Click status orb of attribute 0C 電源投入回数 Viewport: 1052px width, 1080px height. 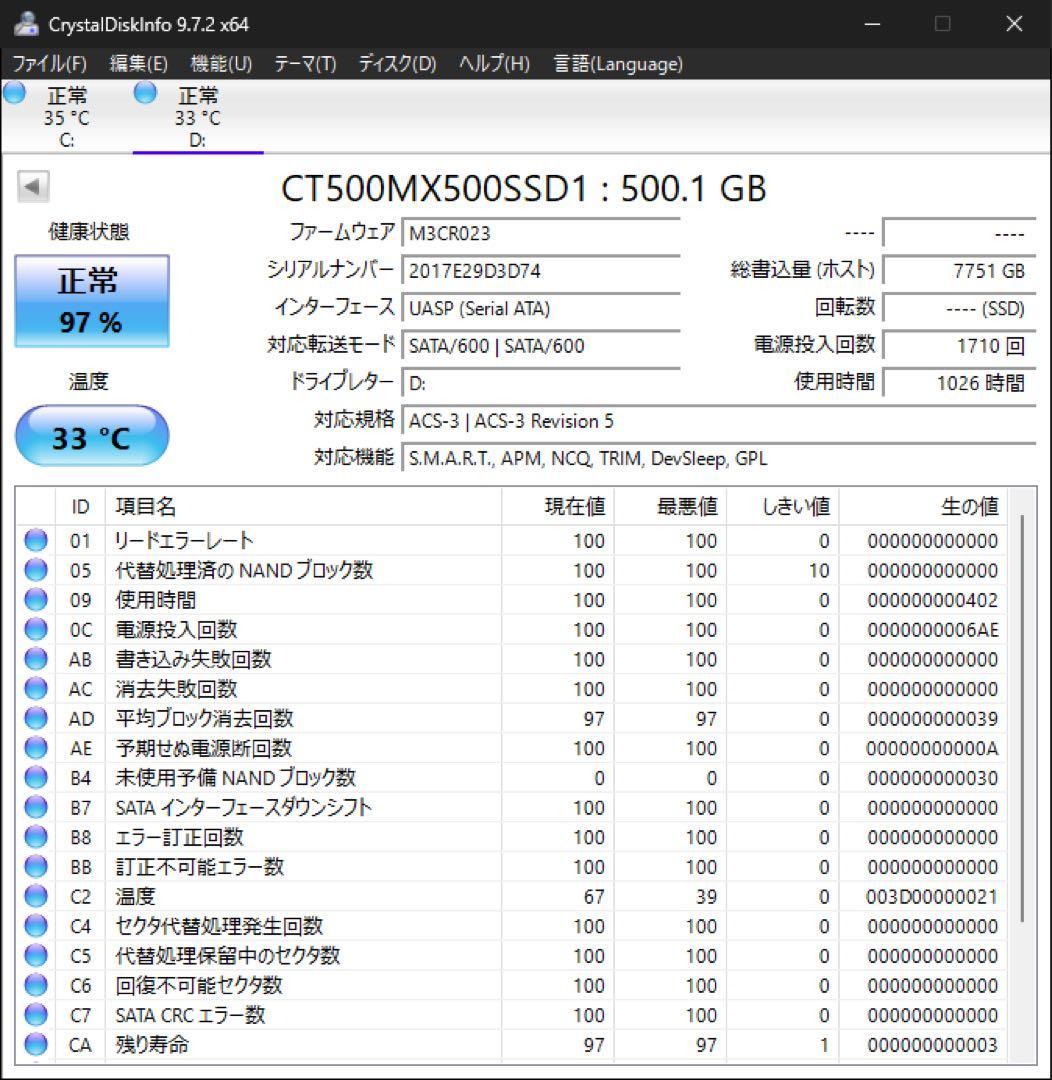click(x=36, y=630)
